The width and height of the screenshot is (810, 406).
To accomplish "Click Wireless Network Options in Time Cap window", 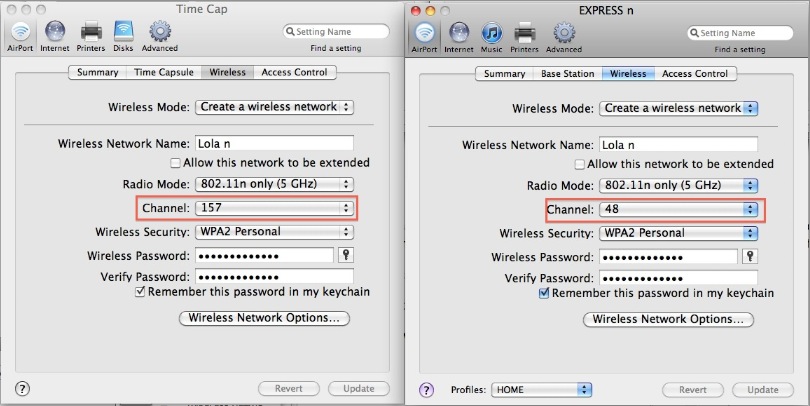I will [x=264, y=318].
